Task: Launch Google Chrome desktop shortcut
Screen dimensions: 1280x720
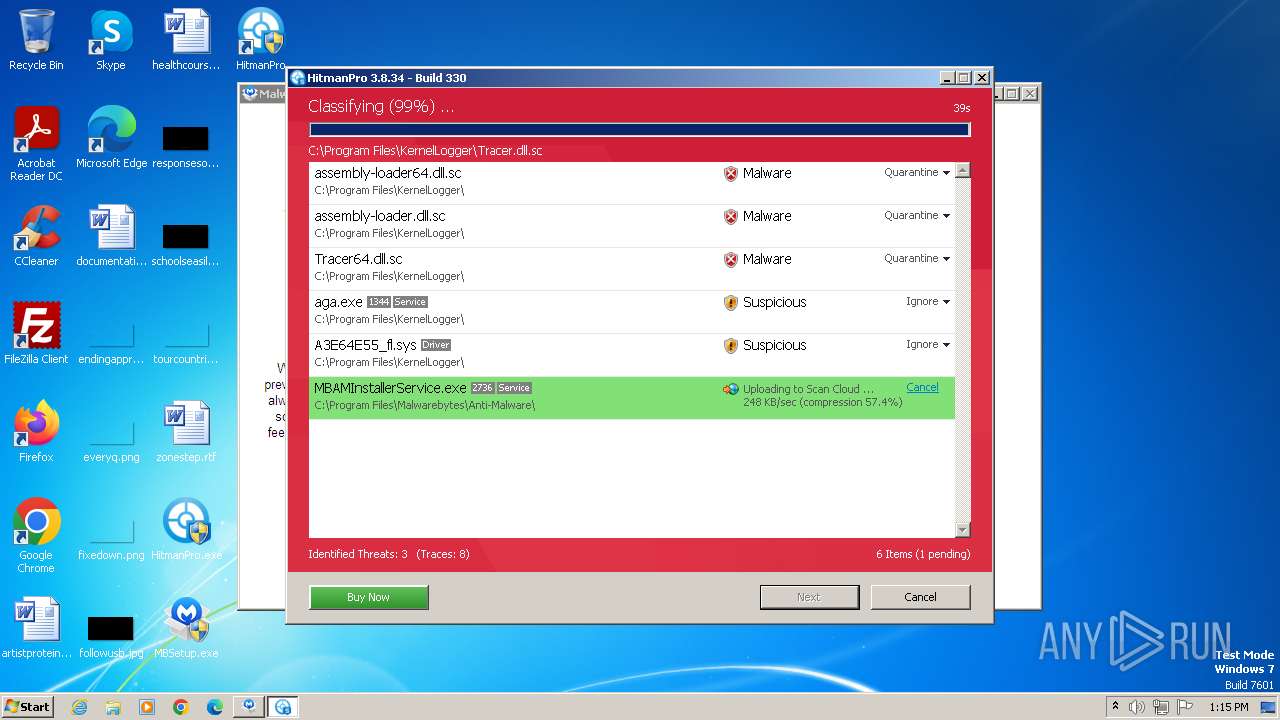Action: click(36, 536)
